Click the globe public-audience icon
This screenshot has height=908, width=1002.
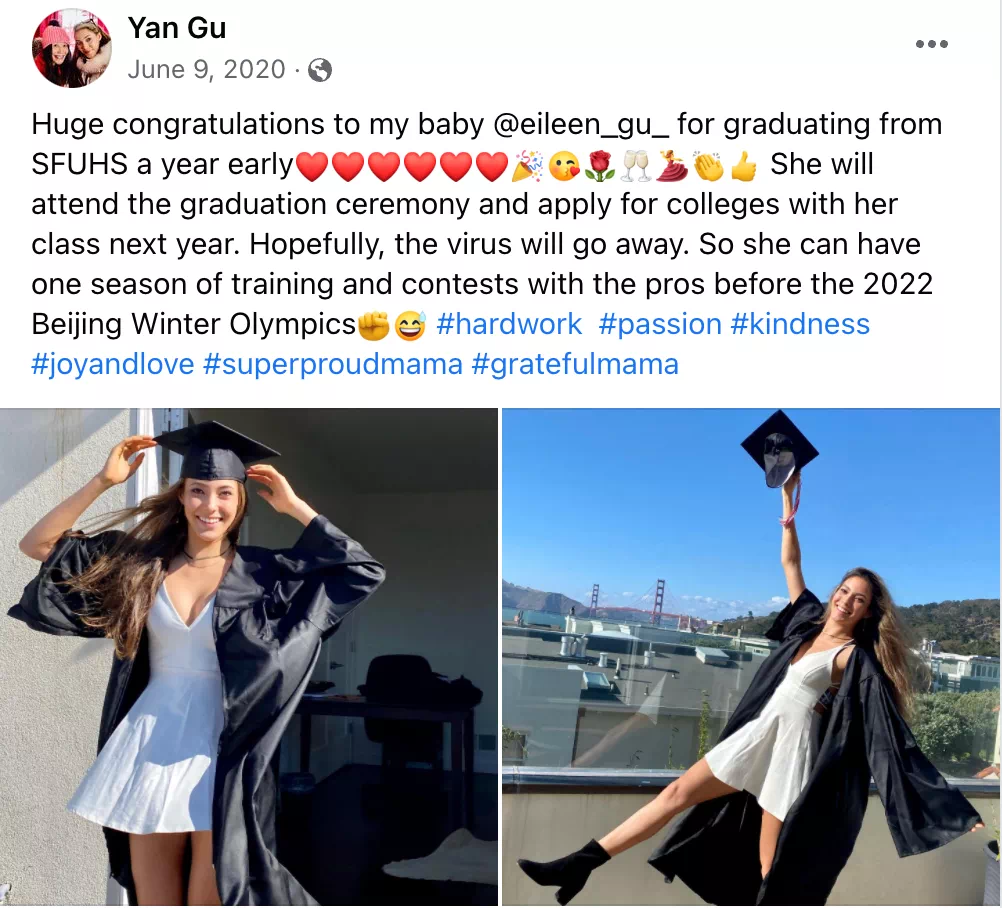click(320, 70)
